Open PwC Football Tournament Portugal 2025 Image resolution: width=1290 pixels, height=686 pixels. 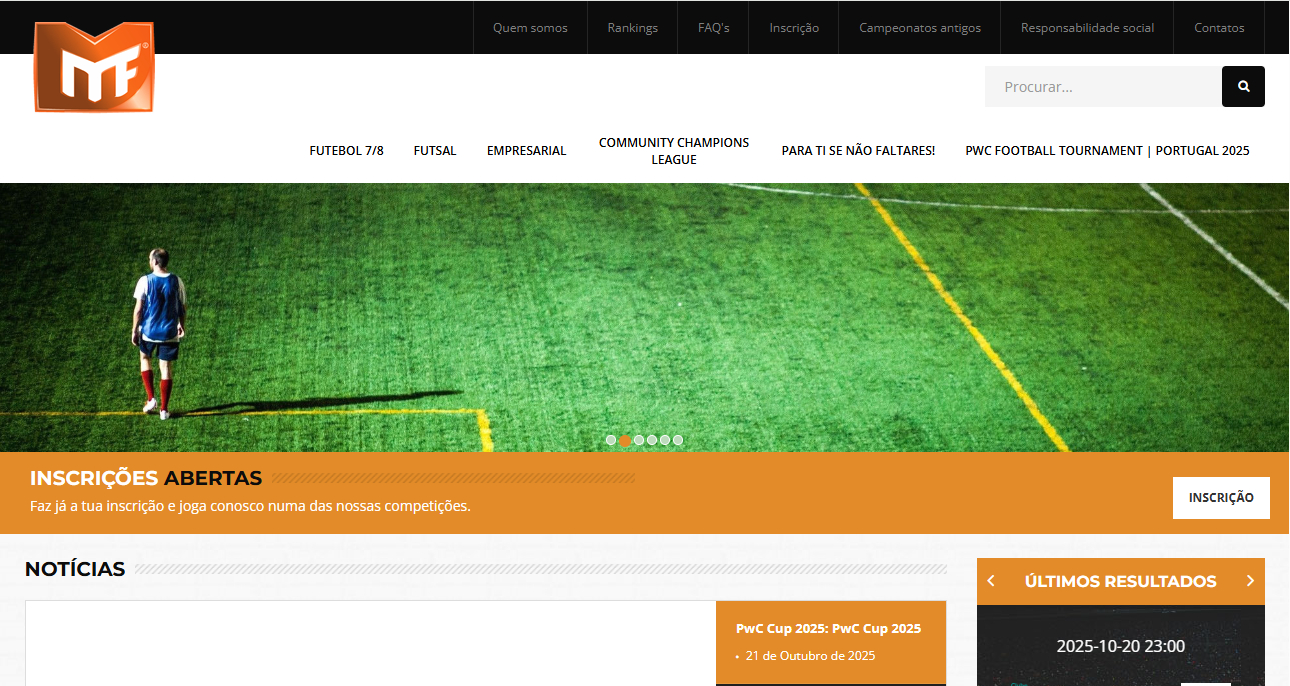pyautogui.click(x=1107, y=151)
